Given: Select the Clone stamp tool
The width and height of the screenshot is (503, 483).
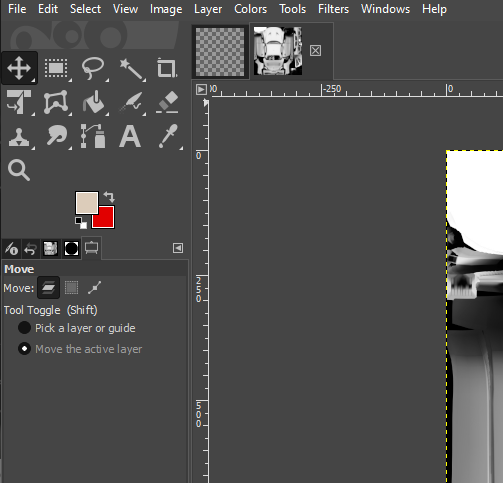Looking at the screenshot, I should [x=19, y=136].
